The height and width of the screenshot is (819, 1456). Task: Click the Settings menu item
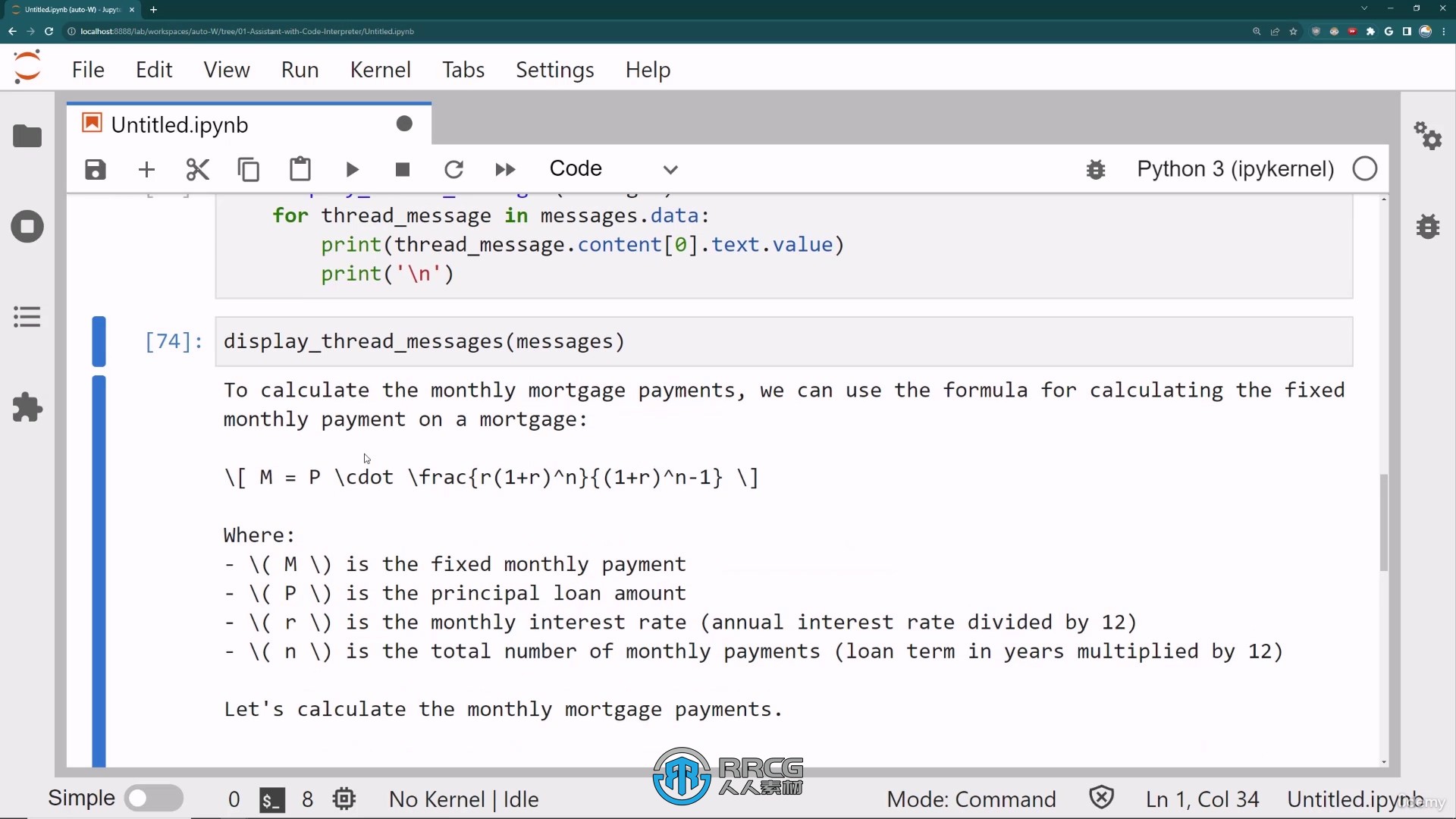click(554, 69)
